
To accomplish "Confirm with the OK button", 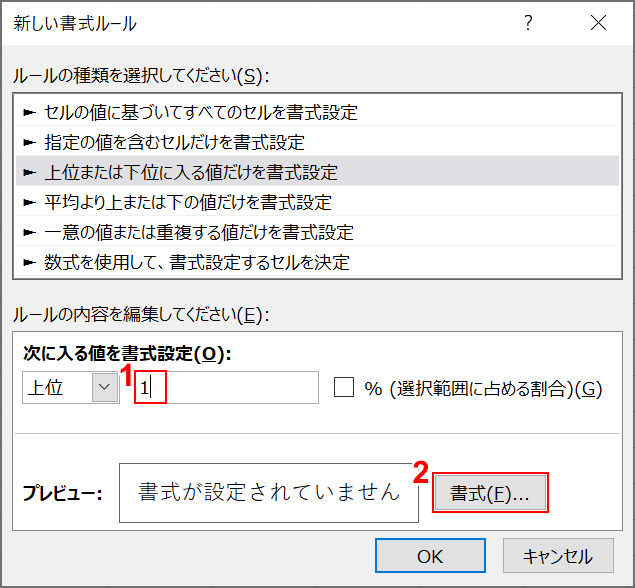I will (x=430, y=556).
